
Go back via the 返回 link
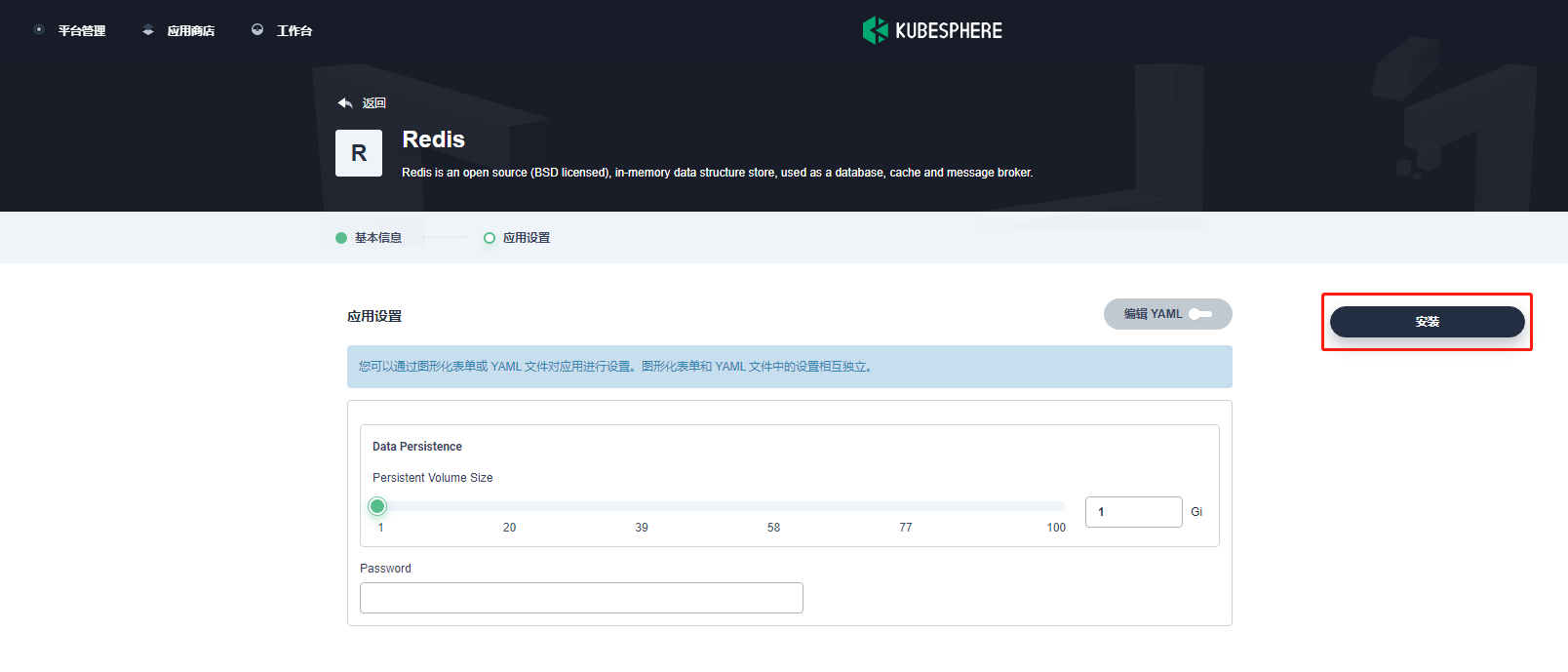374,103
